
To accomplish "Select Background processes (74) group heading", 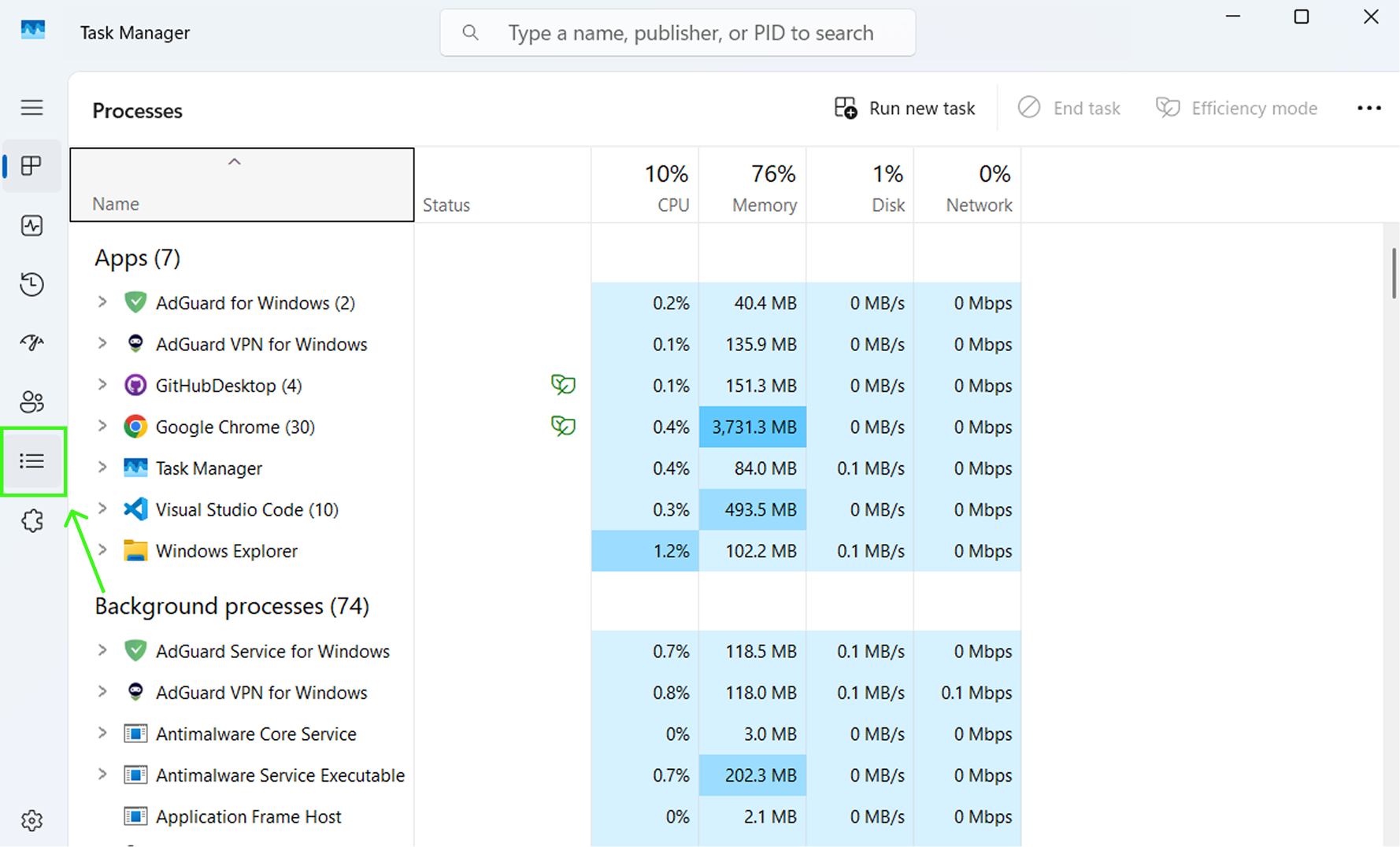I will [x=231, y=605].
